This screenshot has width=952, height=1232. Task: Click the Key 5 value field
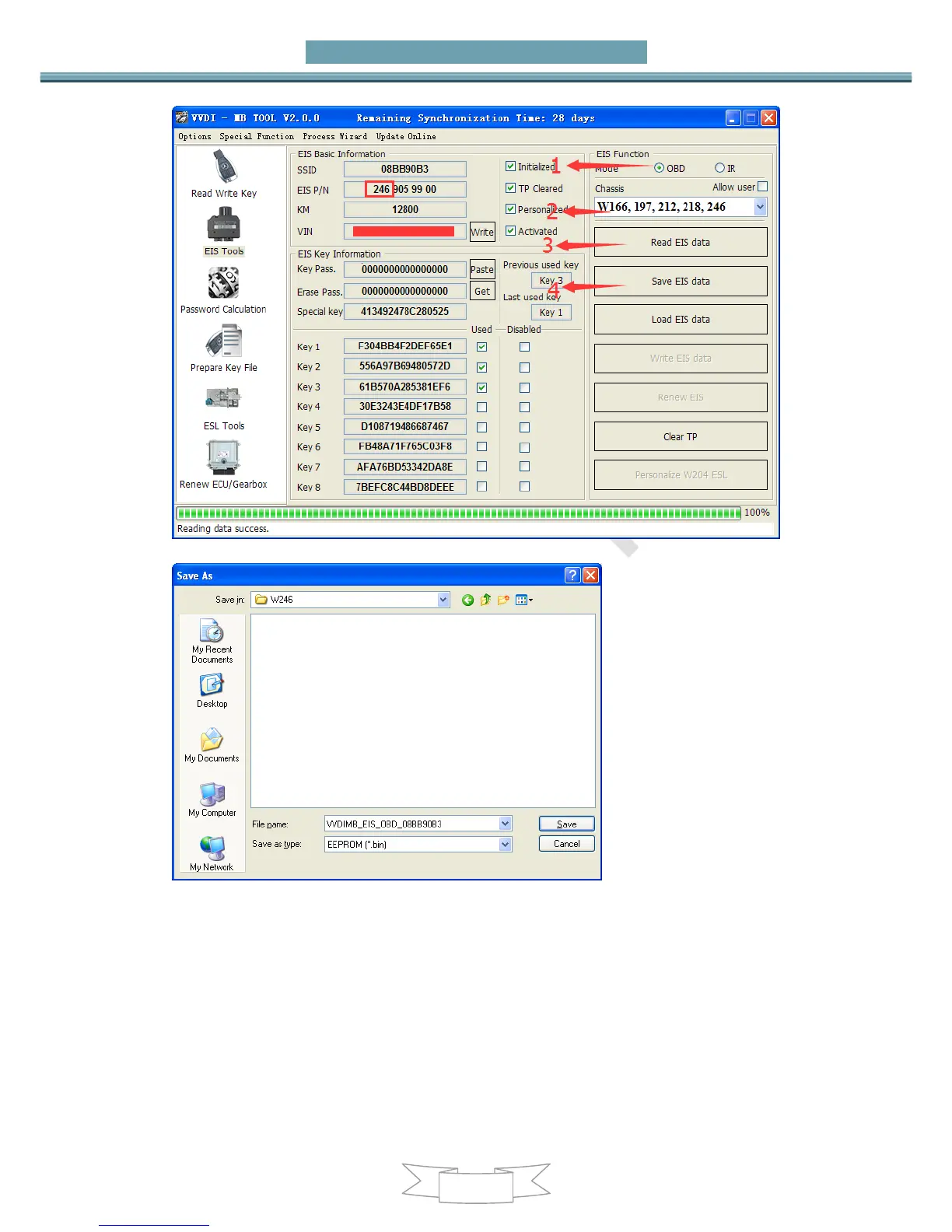[x=405, y=426]
